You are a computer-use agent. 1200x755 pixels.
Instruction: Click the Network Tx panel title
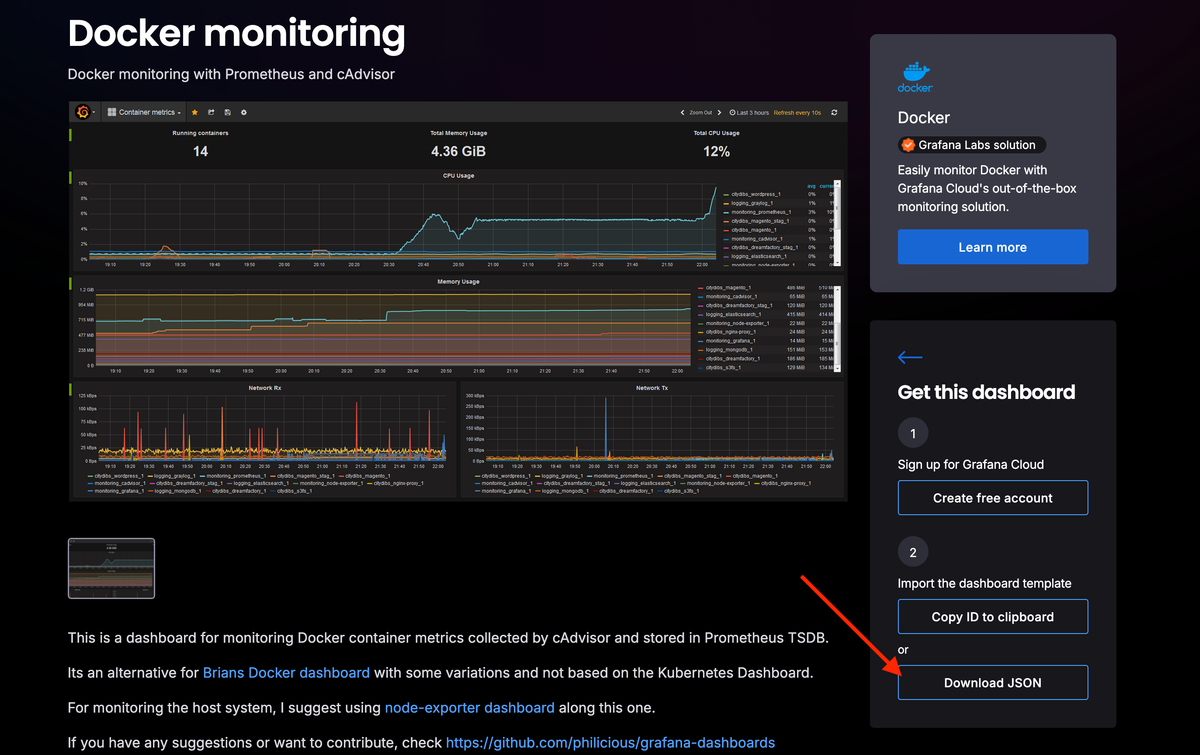tap(650, 387)
